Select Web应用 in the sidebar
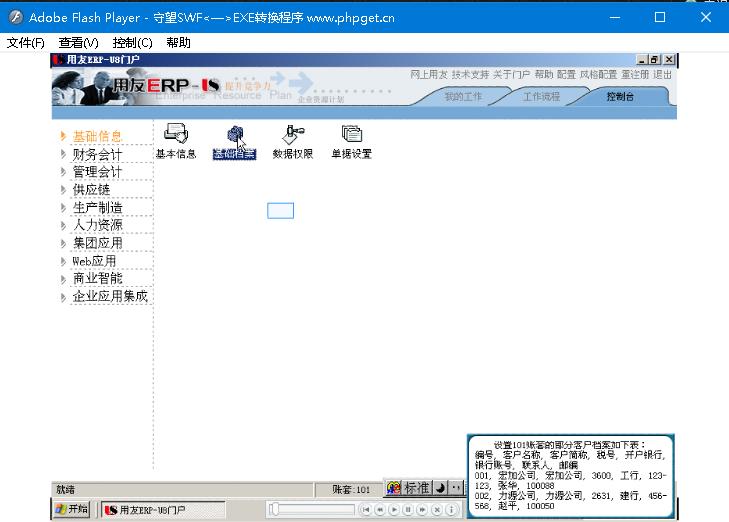The height and width of the screenshot is (522, 729). click(x=94, y=261)
